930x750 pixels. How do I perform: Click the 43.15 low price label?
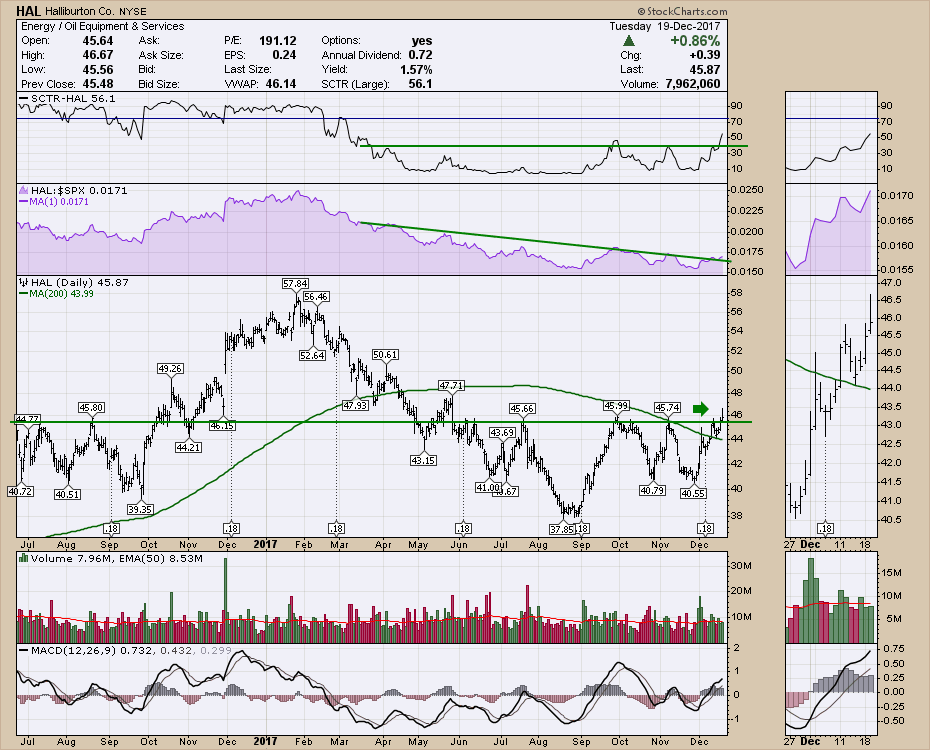(x=423, y=460)
